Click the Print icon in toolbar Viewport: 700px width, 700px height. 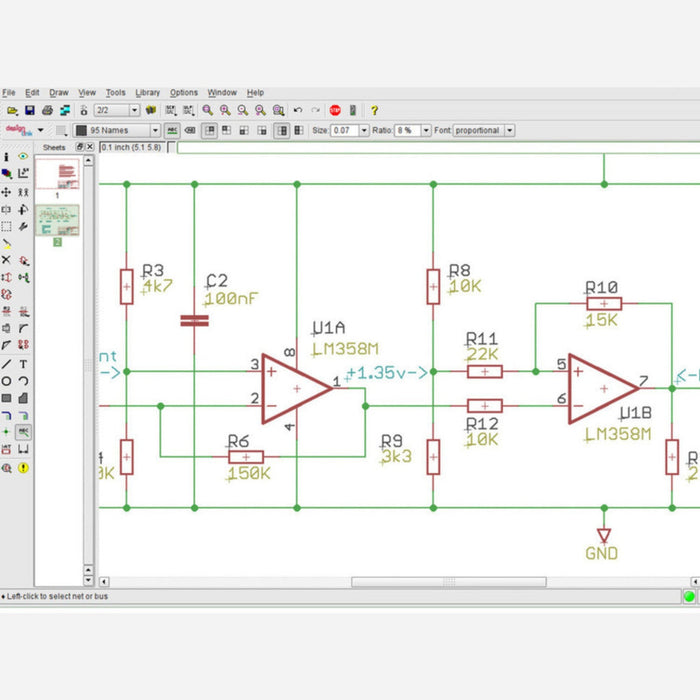[47, 110]
